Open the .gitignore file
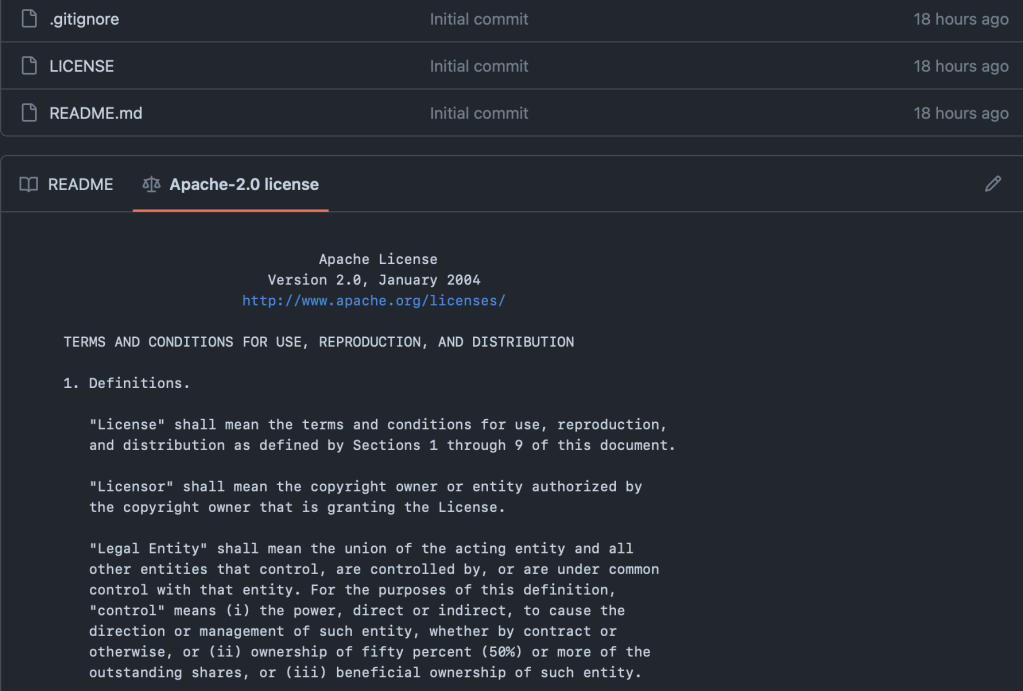This screenshot has height=691, width=1023. [x=84, y=18]
